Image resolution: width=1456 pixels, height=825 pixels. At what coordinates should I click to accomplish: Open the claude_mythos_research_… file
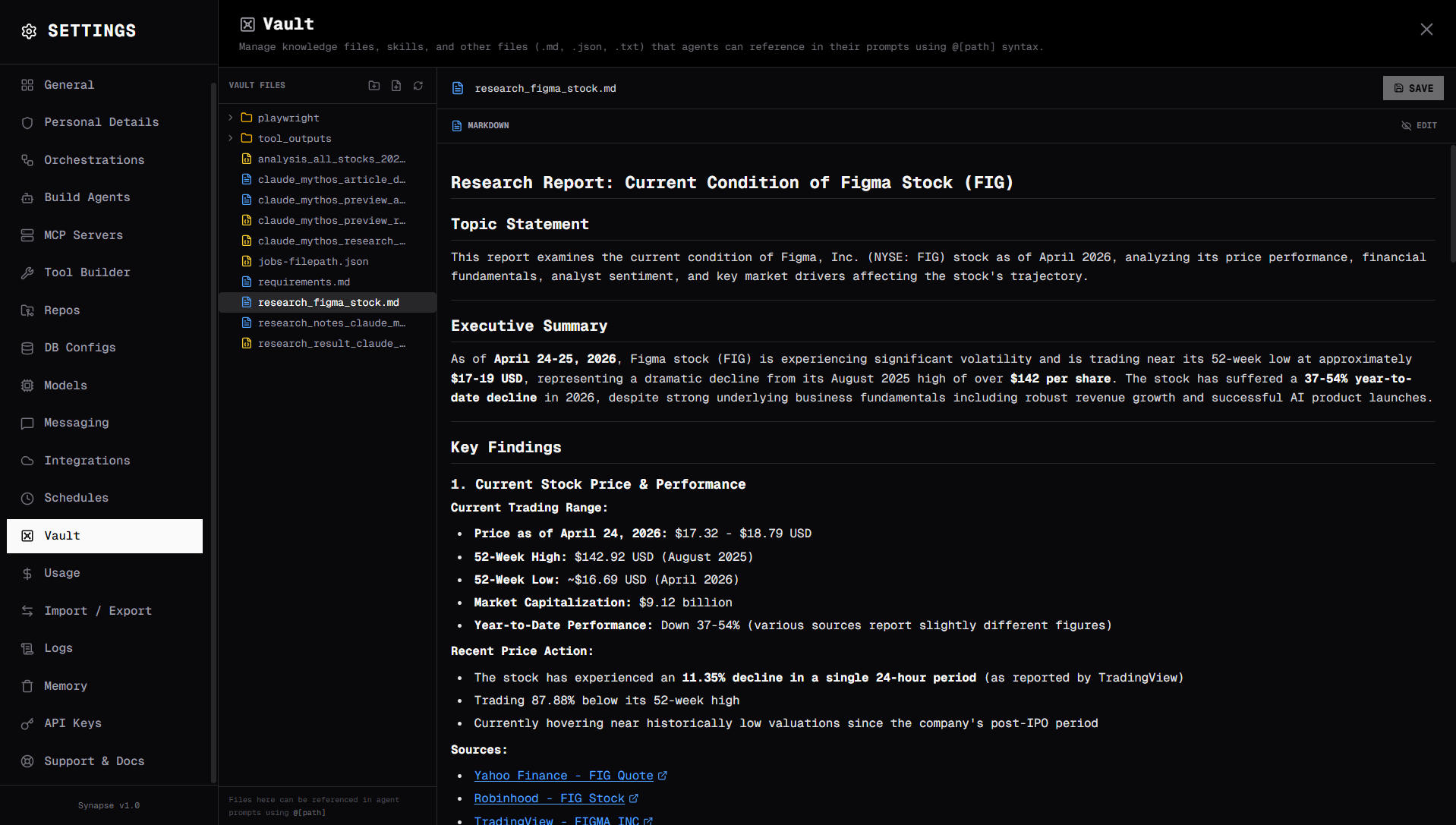pyautogui.click(x=327, y=241)
